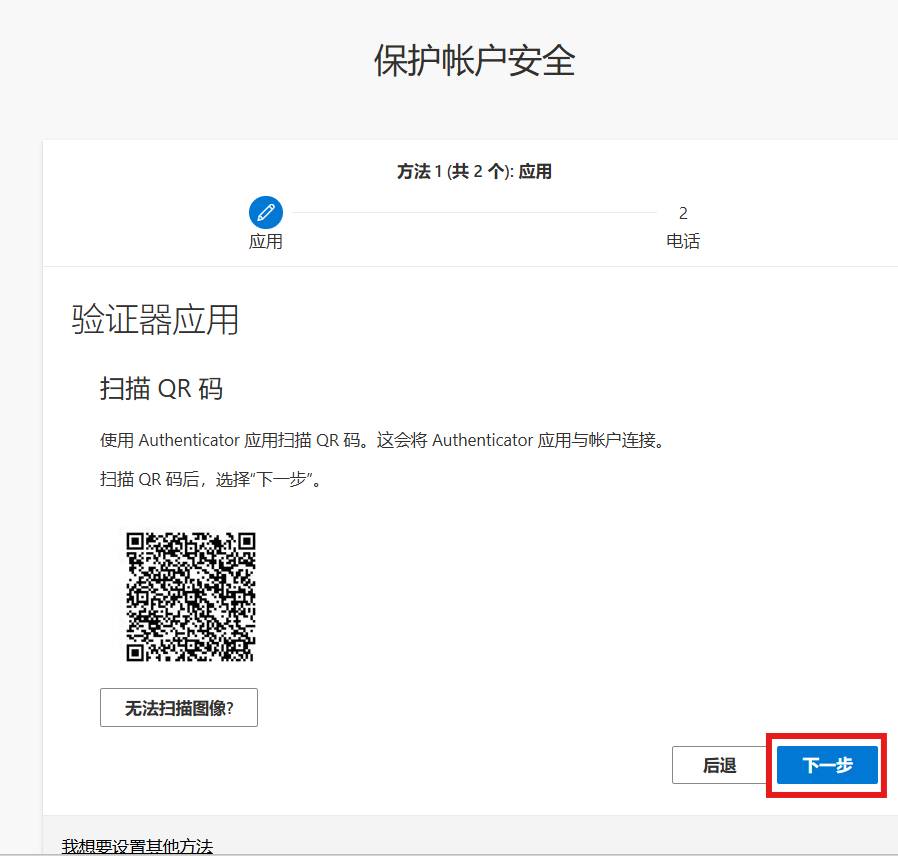Click the 使用 Authenticator 应用扫描 QR 码 sentence
Viewport: 898px width, 856px height.
(x=381, y=440)
